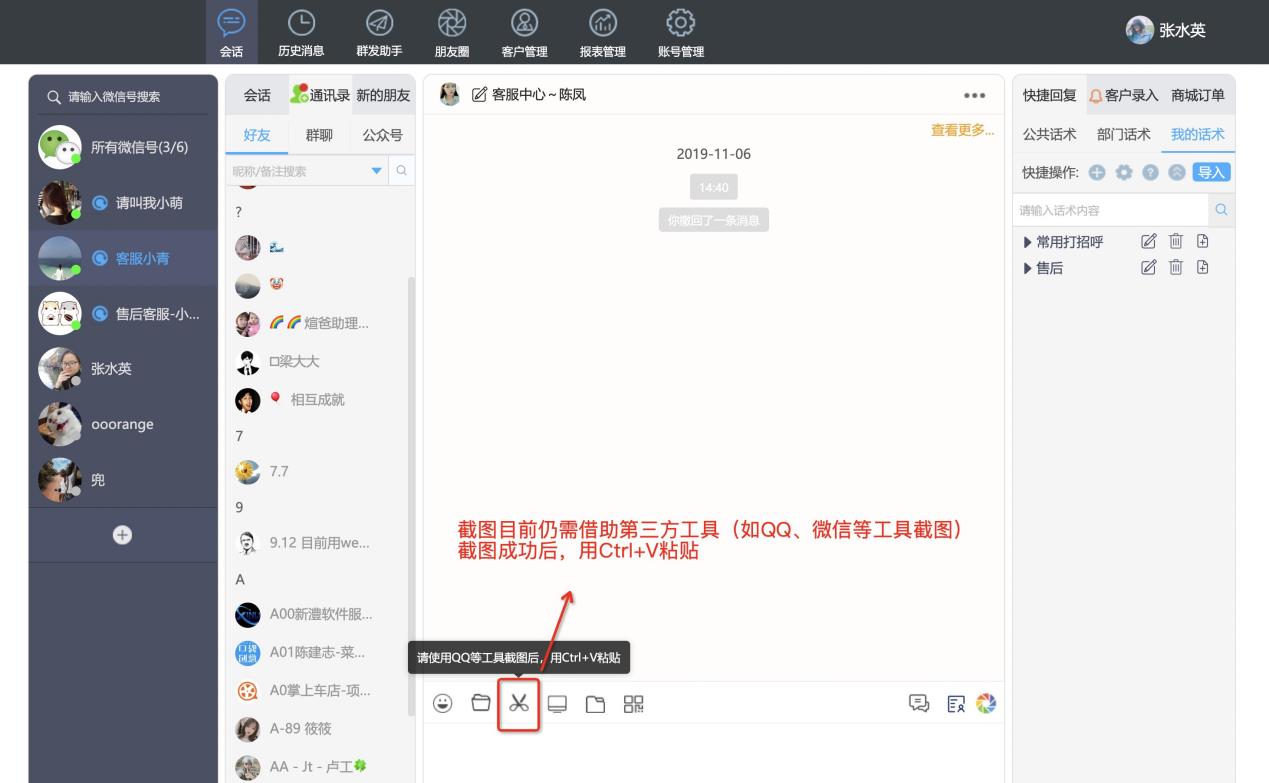The width and height of the screenshot is (1269, 783).
Task: Delete the 售后 script group
Action: (1176, 267)
